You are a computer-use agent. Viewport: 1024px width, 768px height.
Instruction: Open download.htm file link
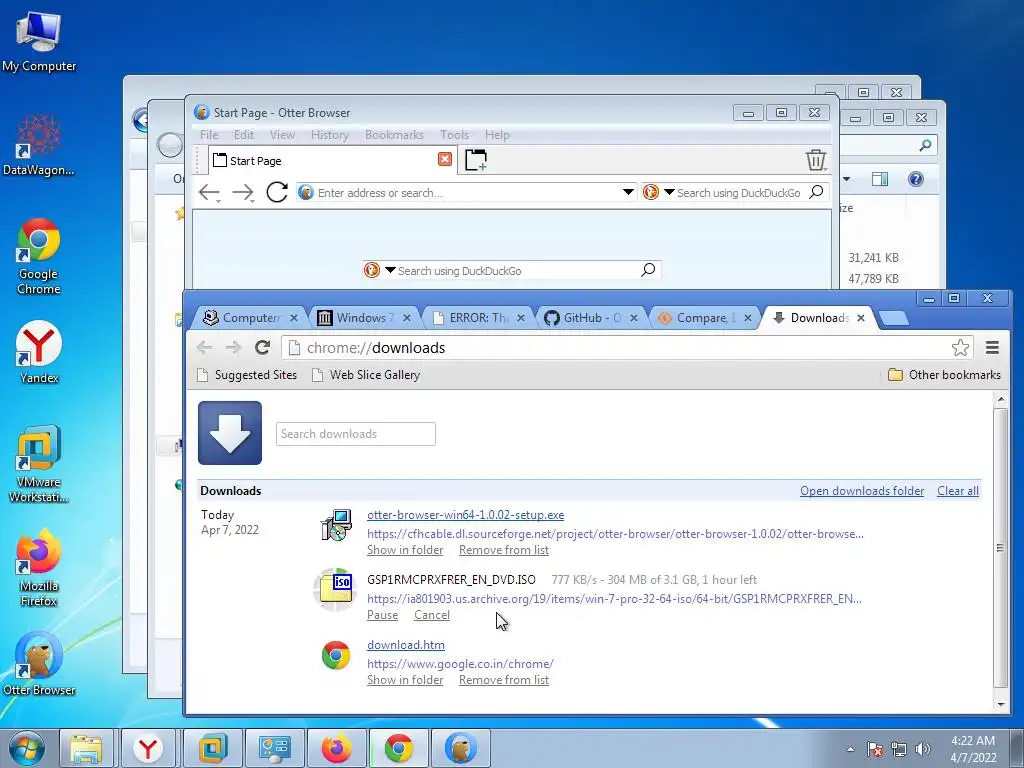click(406, 645)
